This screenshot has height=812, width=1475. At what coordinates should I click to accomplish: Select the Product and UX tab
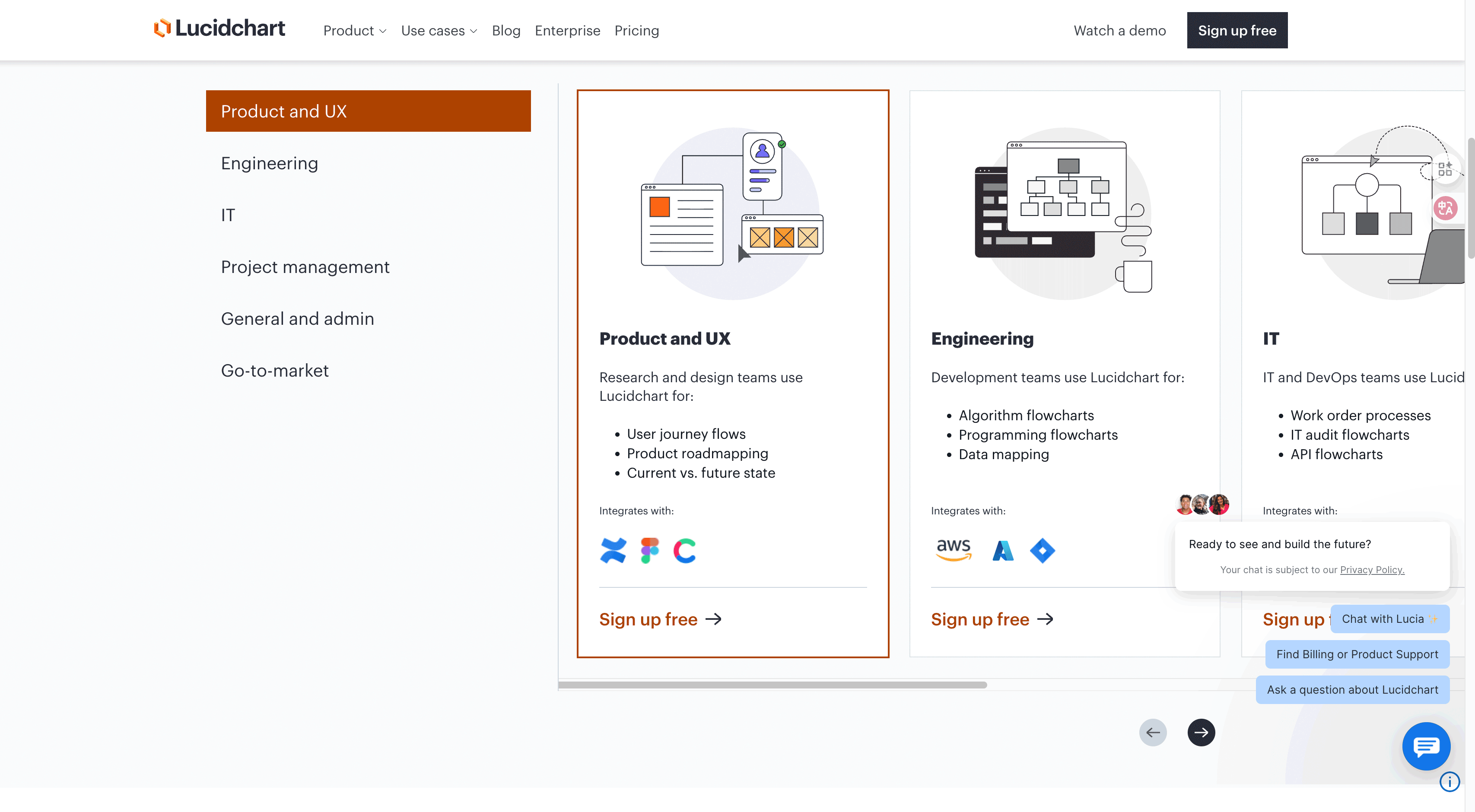[368, 111]
